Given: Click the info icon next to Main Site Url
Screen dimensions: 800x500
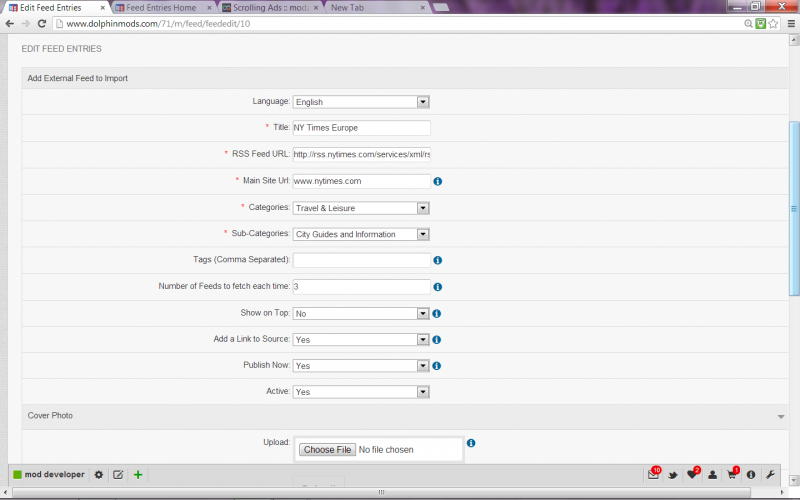Looking at the screenshot, I should click(x=438, y=181).
